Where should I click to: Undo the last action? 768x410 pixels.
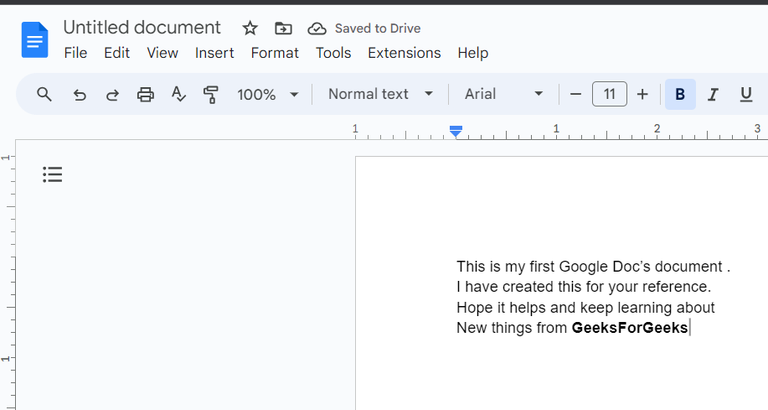click(x=80, y=94)
